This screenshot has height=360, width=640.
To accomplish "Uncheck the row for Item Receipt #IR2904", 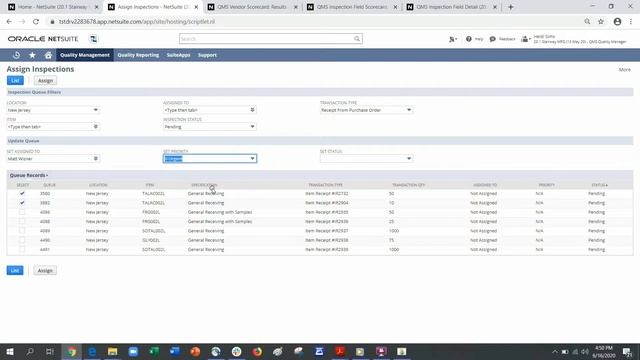I will click(22, 203).
